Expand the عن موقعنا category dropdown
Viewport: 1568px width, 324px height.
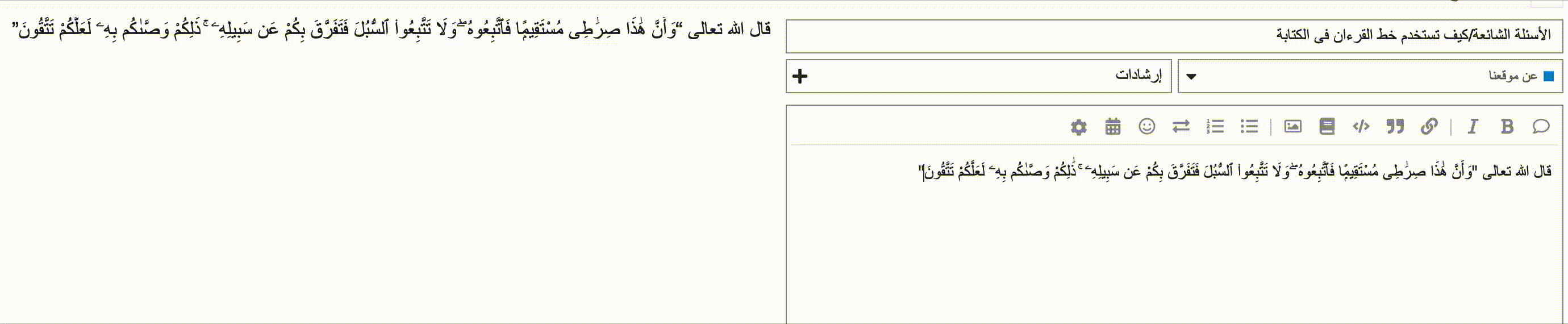coord(1370,76)
